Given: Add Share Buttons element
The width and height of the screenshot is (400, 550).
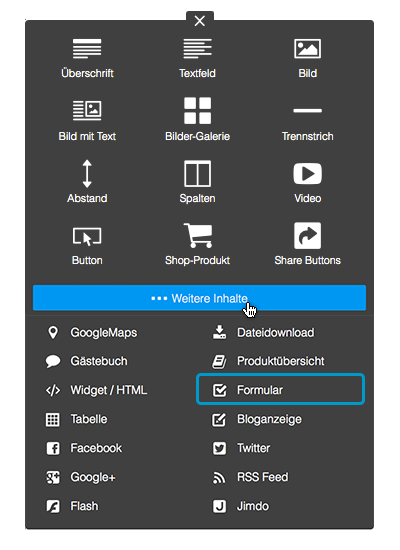Looking at the screenshot, I should pos(307,244).
